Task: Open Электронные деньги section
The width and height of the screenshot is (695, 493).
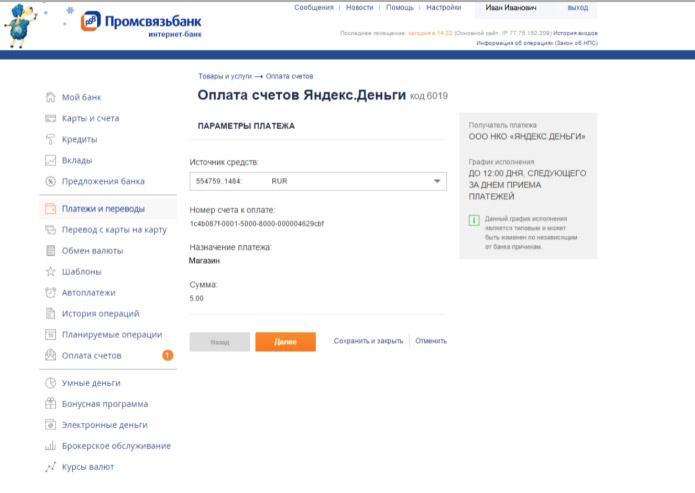Action: click(x=105, y=425)
